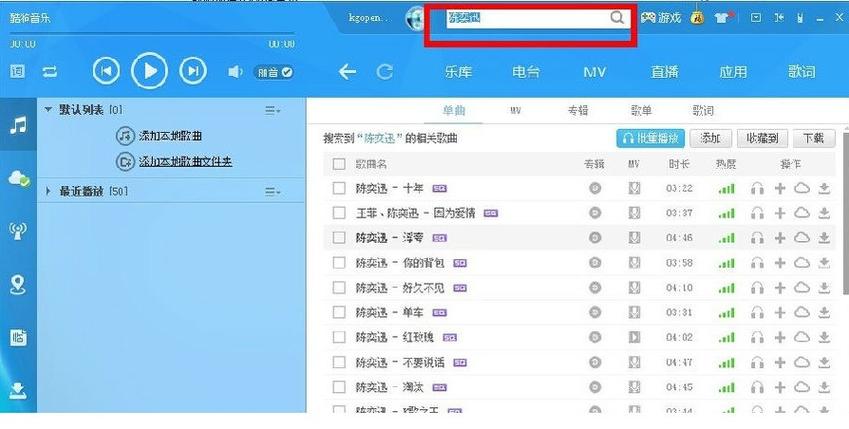Click 添加本地歌曲 link

coord(170,136)
